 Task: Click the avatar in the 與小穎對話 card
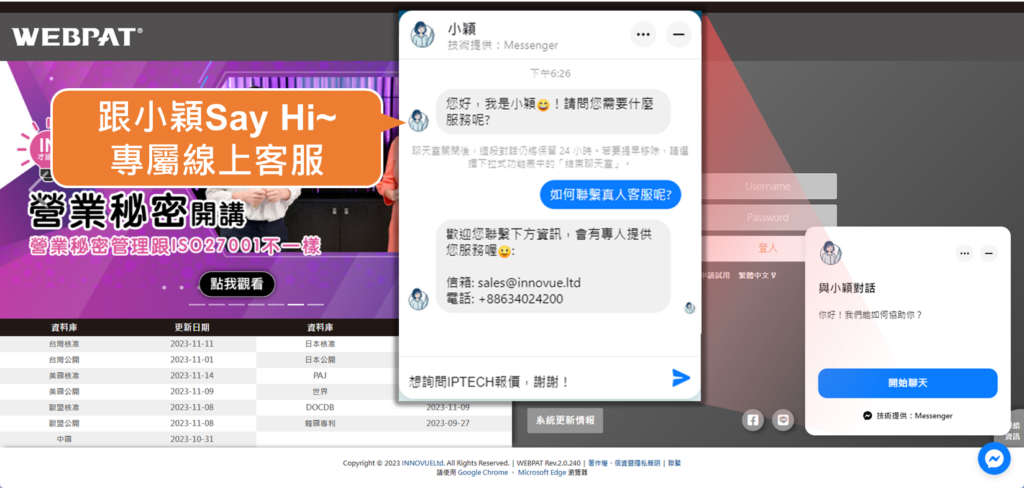(831, 253)
